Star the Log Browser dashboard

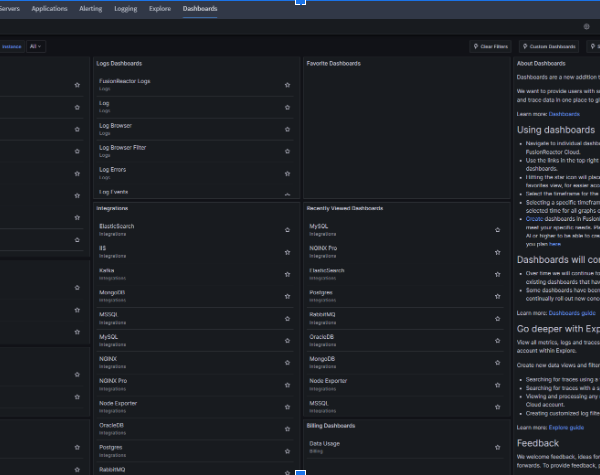click(287, 129)
